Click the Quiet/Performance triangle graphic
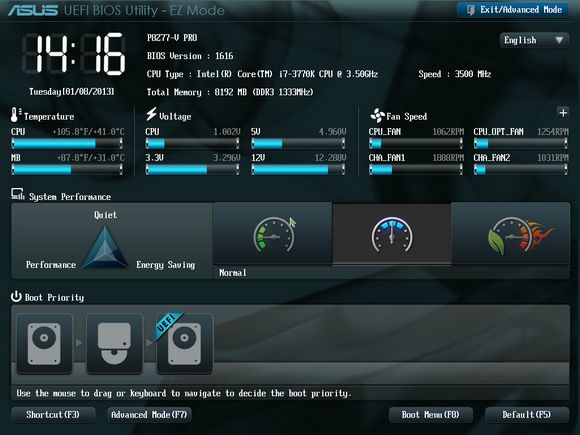 105,247
